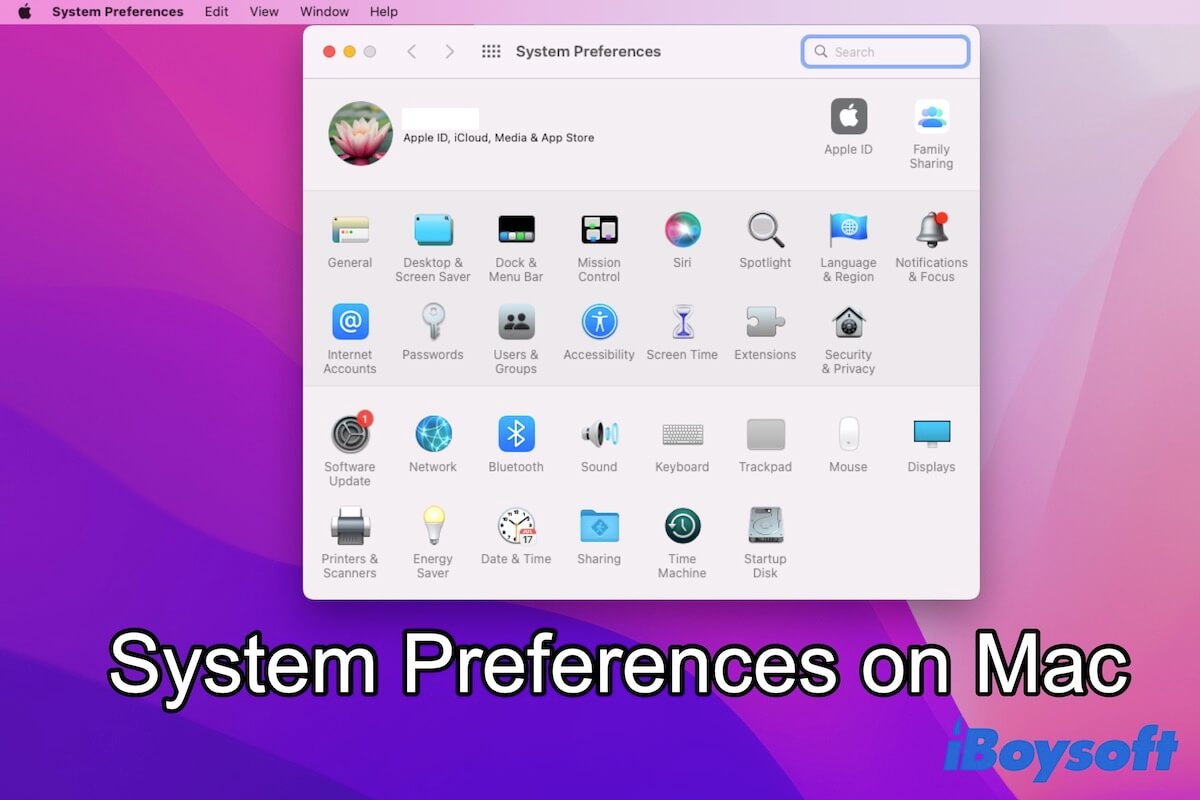Open Security & Privacy settings
1200x800 pixels.
pyautogui.click(x=848, y=323)
